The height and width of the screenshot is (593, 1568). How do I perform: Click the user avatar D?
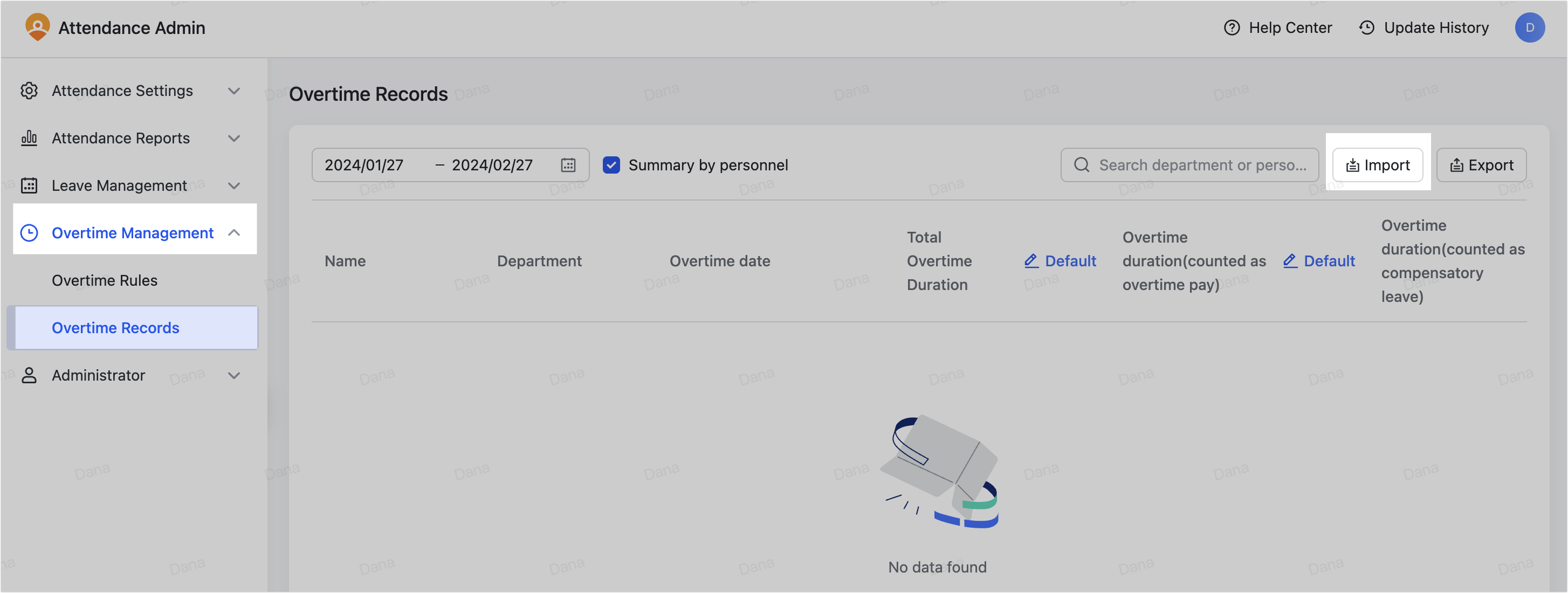1529,27
